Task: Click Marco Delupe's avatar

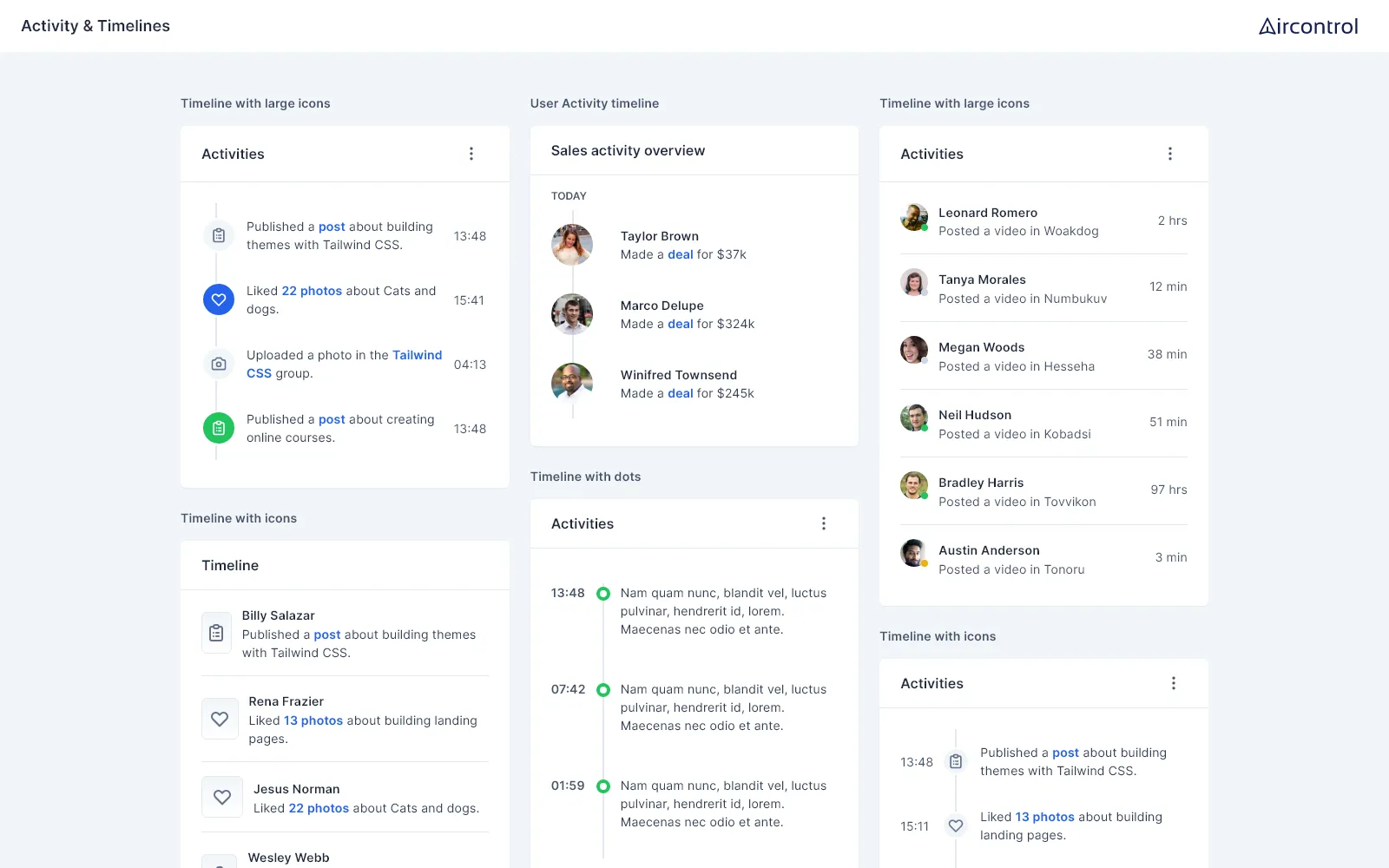Action: coord(572,314)
